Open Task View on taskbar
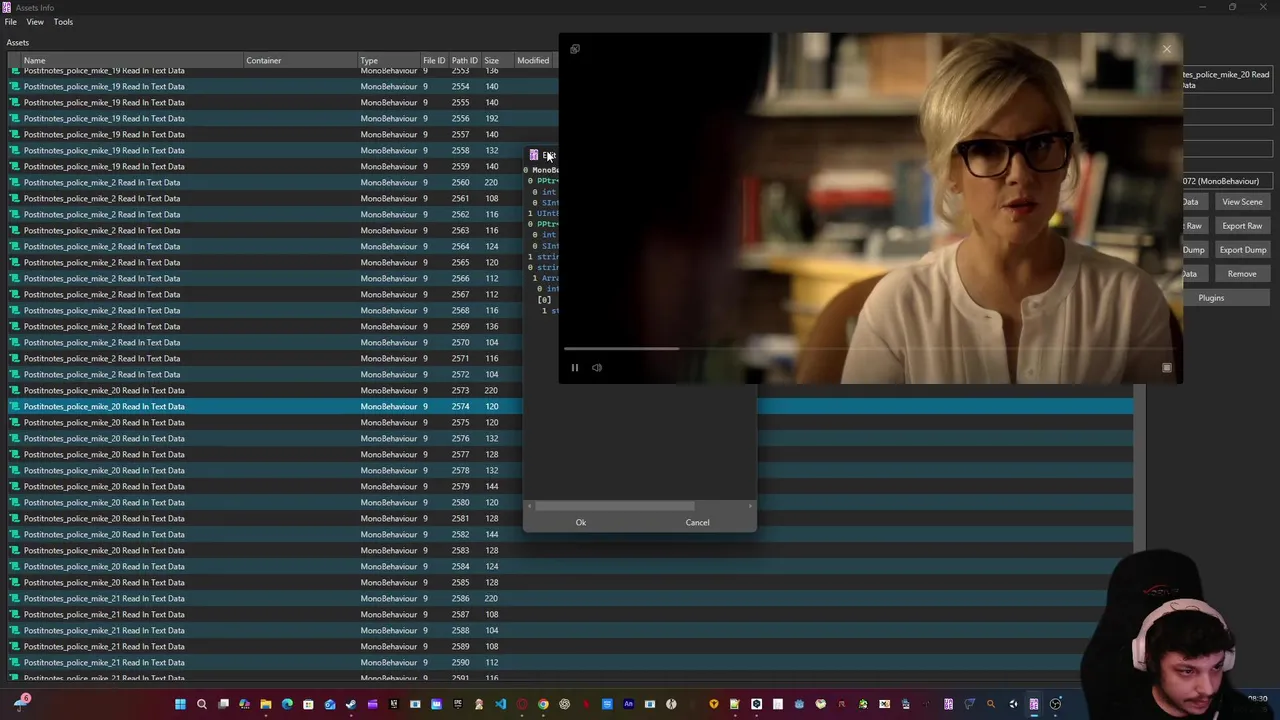Viewport: 1280px width, 720px height. (x=223, y=704)
